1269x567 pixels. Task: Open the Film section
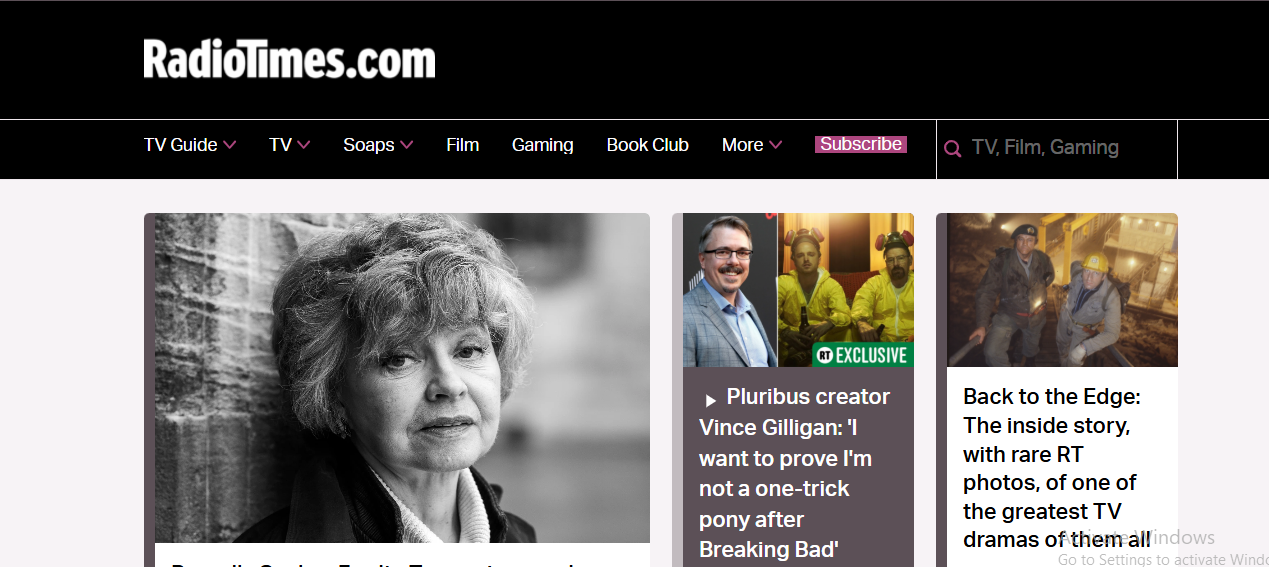pyautogui.click(x=463, y=145)
